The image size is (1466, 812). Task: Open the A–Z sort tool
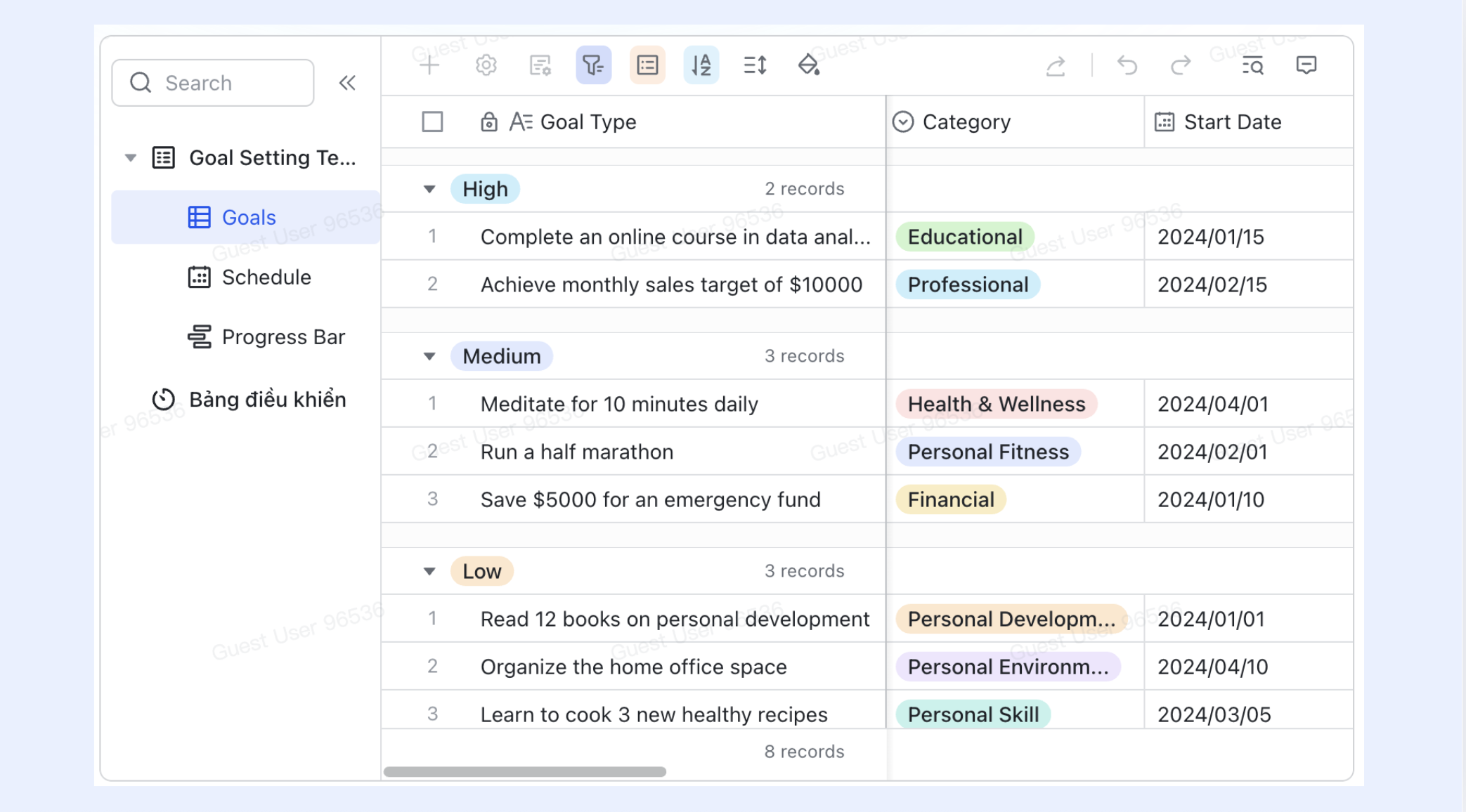pos(701,65)
